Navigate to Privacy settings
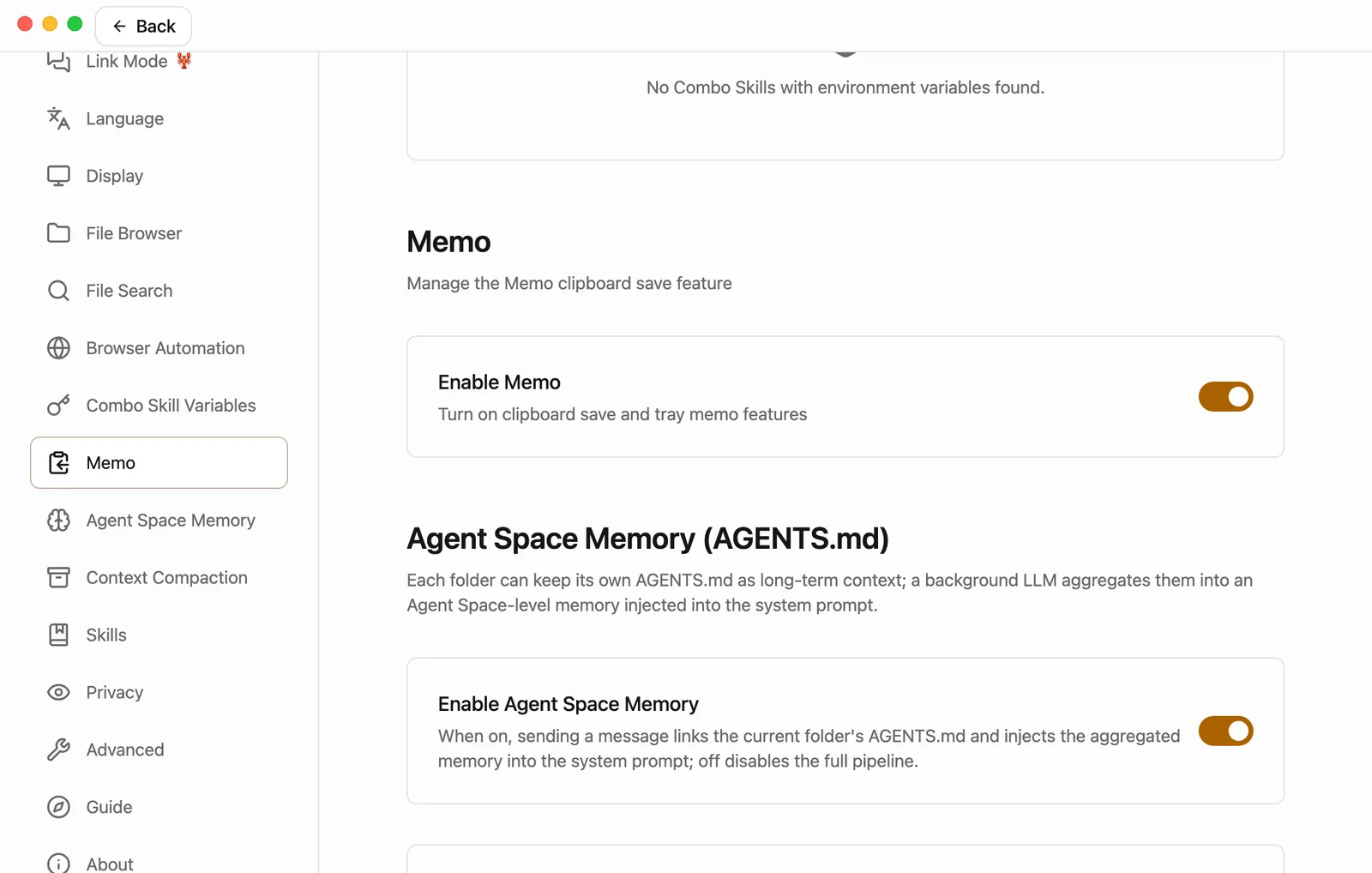1372x873 pixels. coord(159,692)
